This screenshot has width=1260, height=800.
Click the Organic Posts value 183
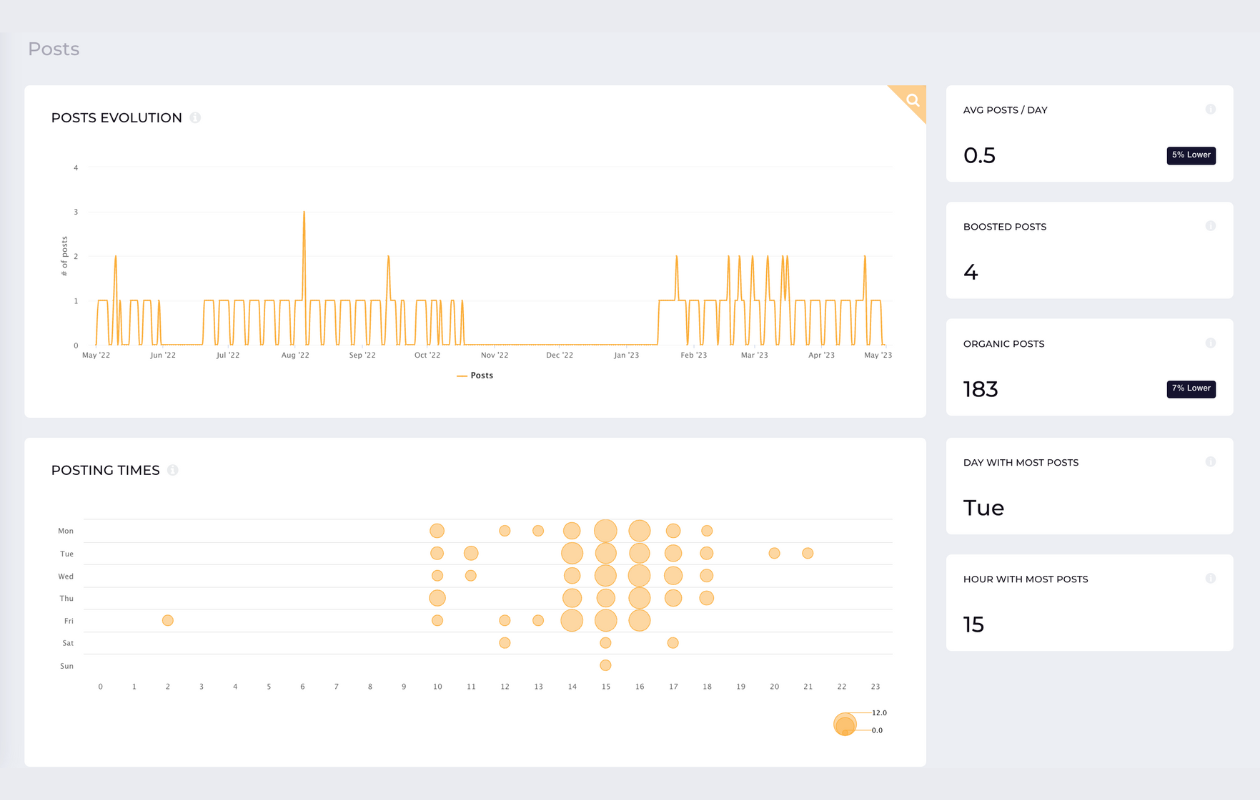coord(981,389)
